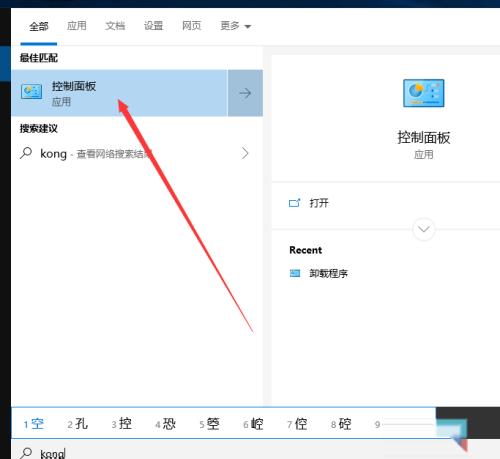Viewport: 500px width, 459px height.
Task: Choose IME candidate 2 孔
Action: pyautogui.click(x=77, y=424)
